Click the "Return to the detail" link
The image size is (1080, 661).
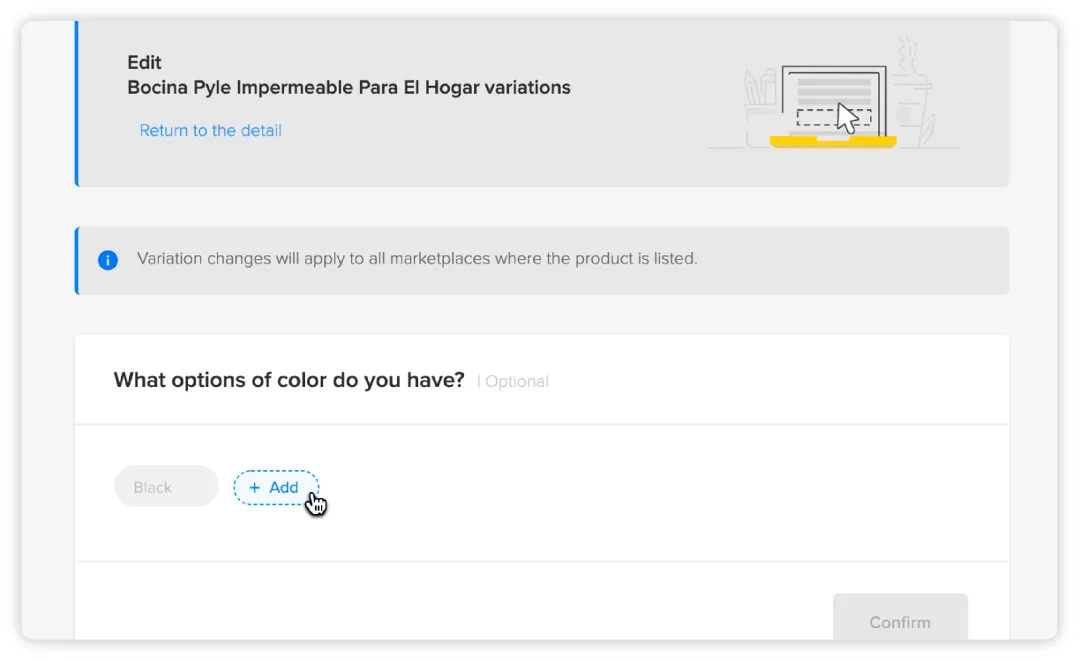point(210,130)
